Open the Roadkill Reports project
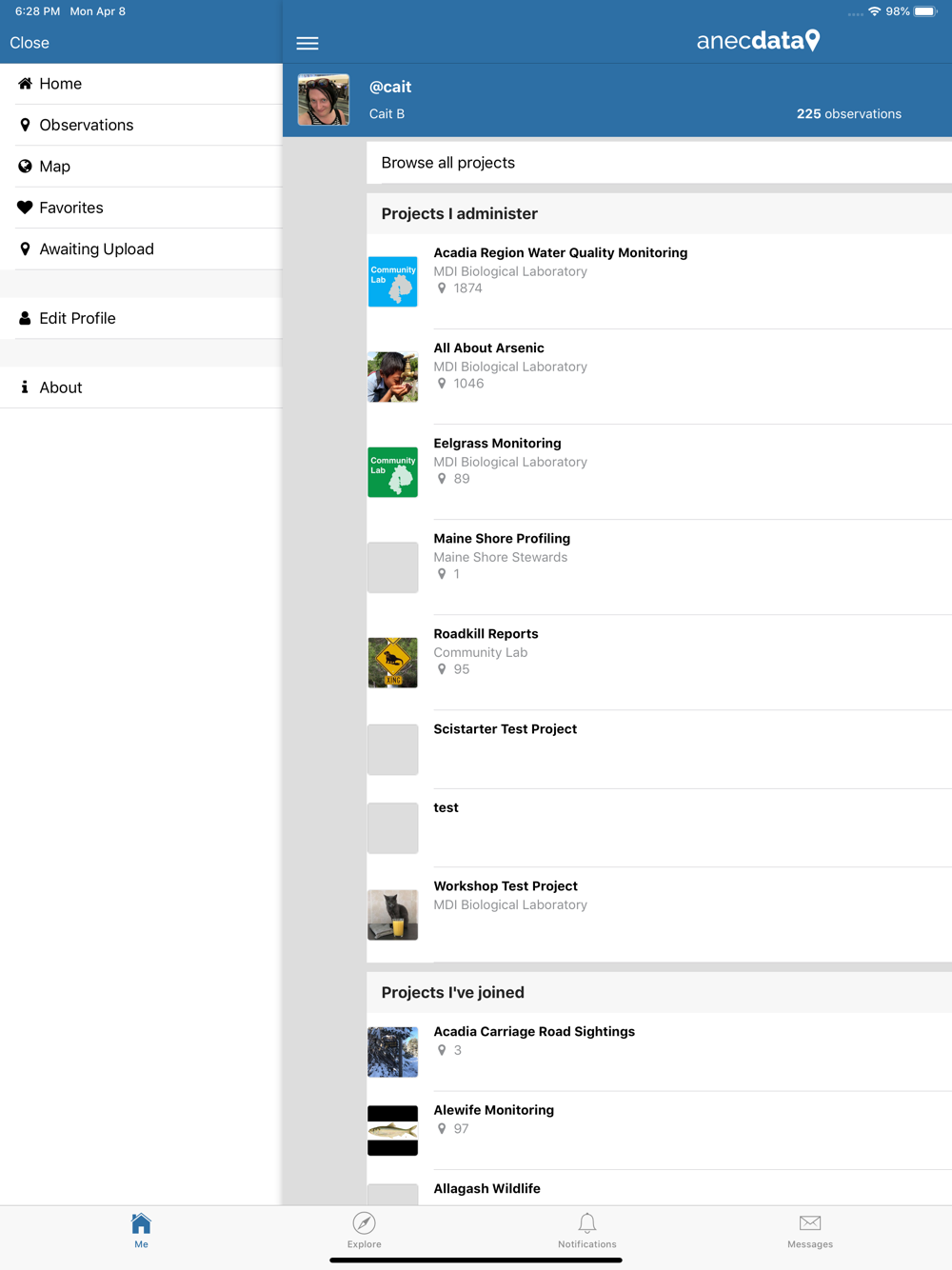This screenshot has height=1270, width=952. pos(659,663)
